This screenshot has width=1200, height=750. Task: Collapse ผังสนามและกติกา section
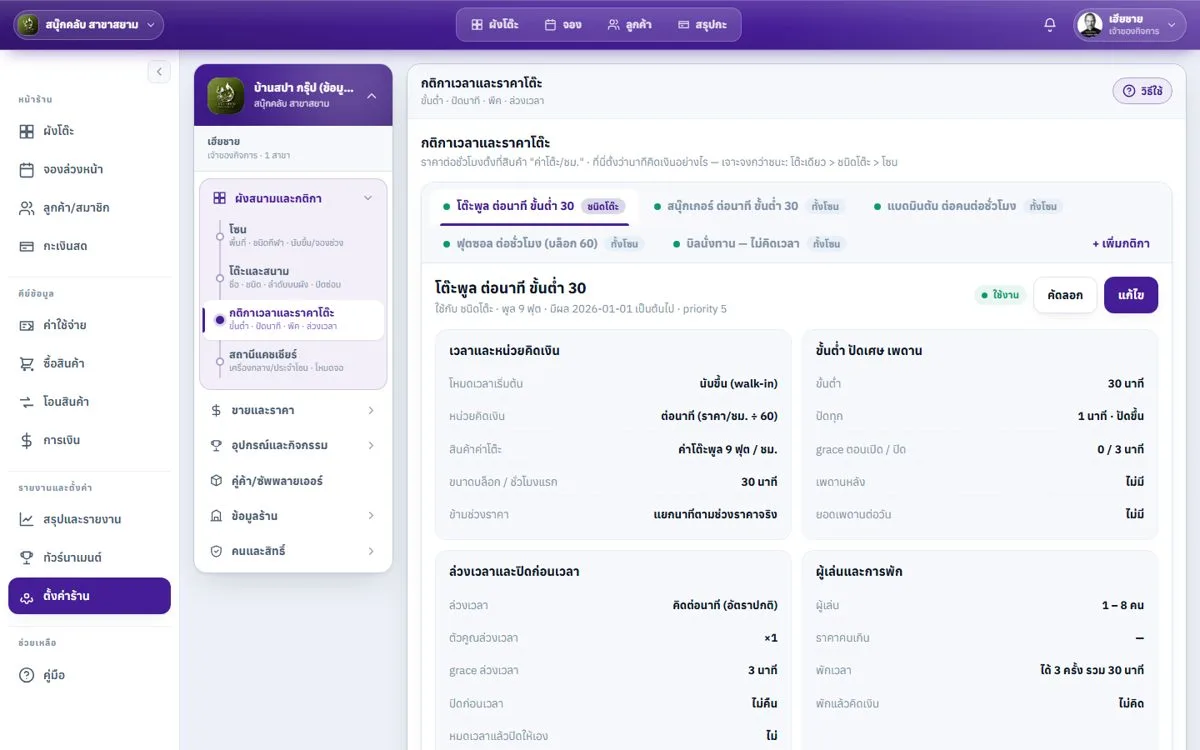pyautogui.click(x=293, y=198)
